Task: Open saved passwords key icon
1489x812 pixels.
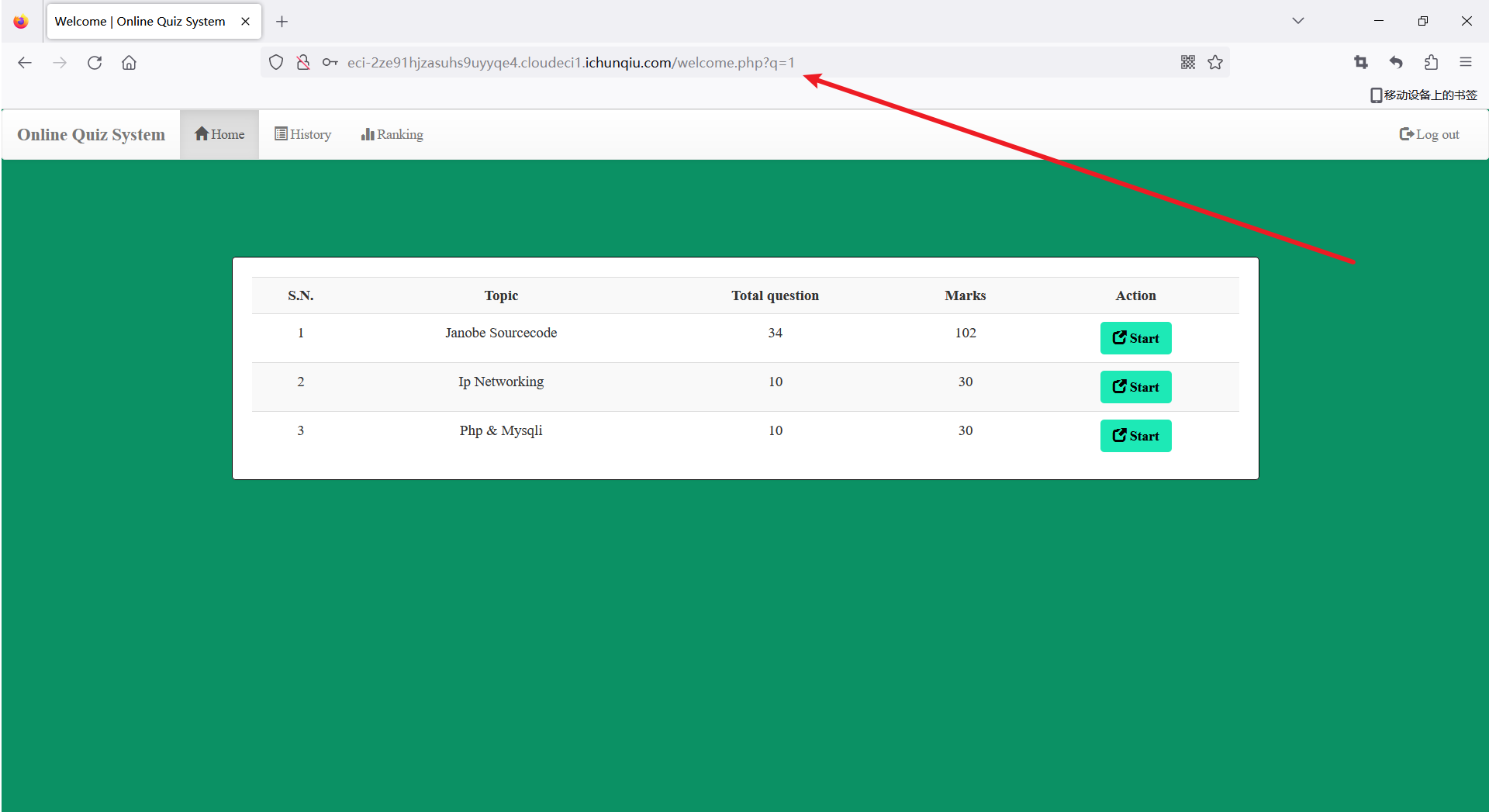Action: (x=330, y=63)
